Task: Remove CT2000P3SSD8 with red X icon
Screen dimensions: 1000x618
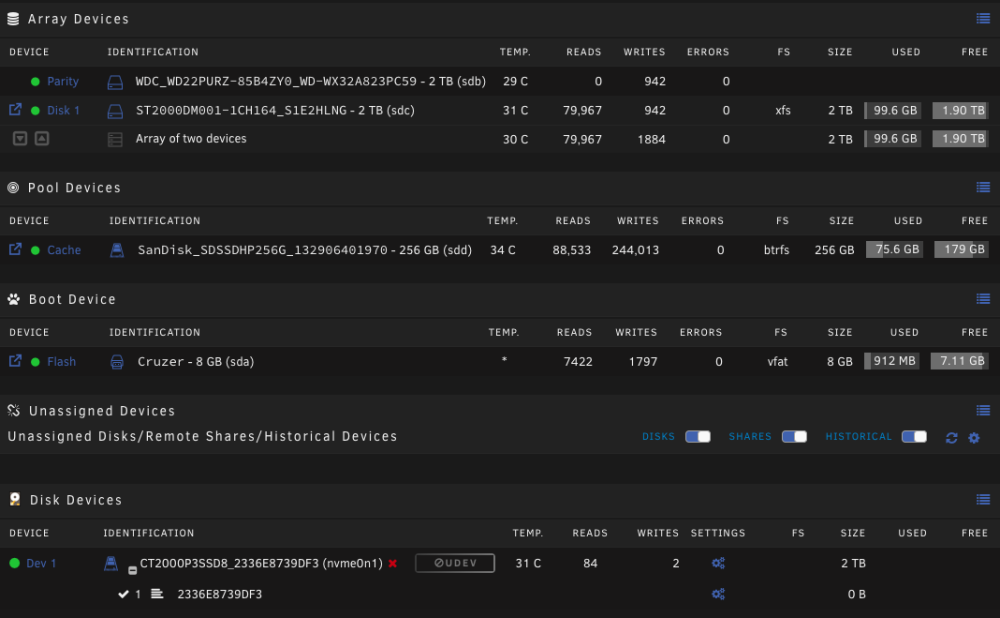Action: [392, 563]
